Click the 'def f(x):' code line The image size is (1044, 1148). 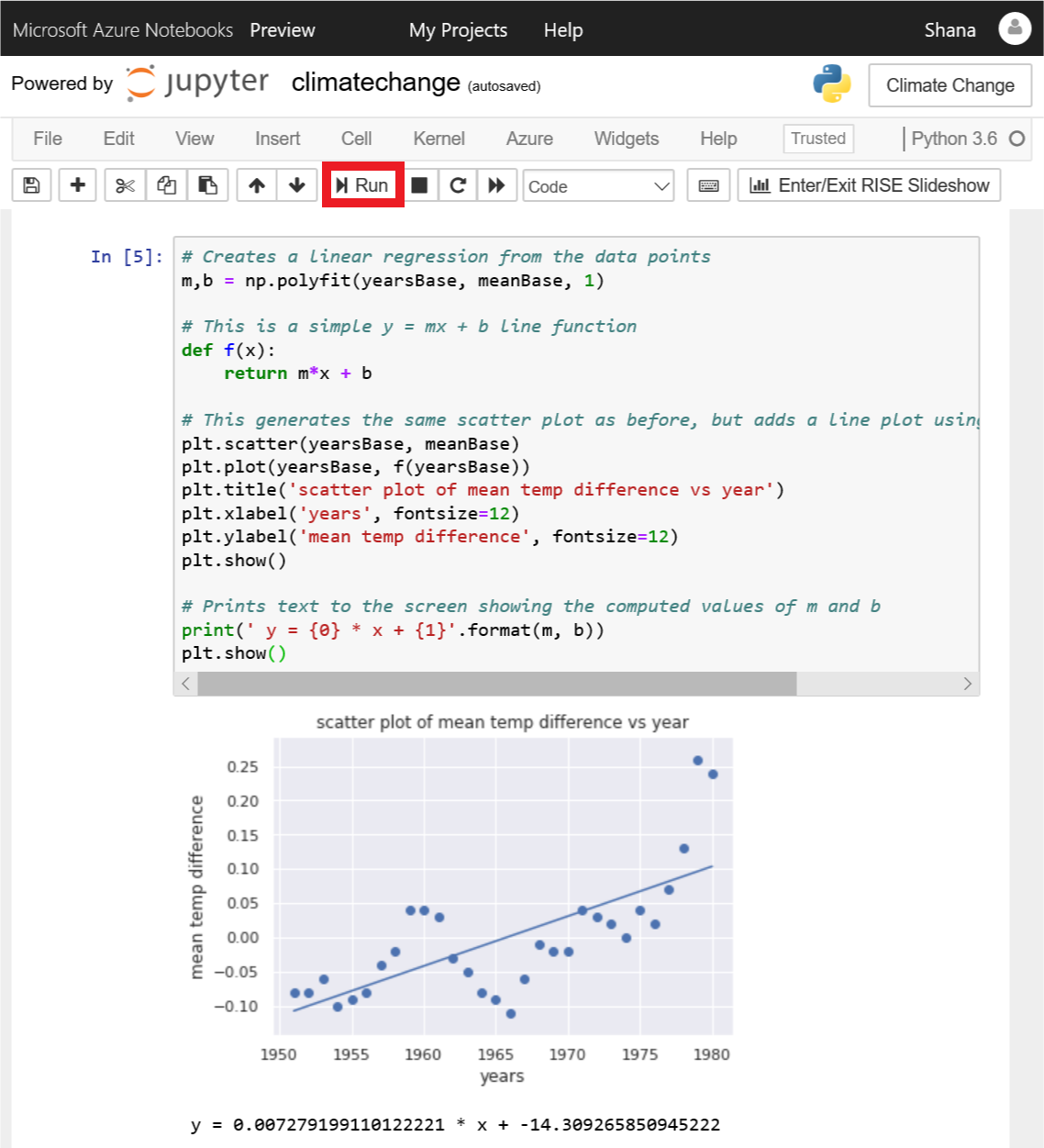pyautogui.click(x=228, y=351)
